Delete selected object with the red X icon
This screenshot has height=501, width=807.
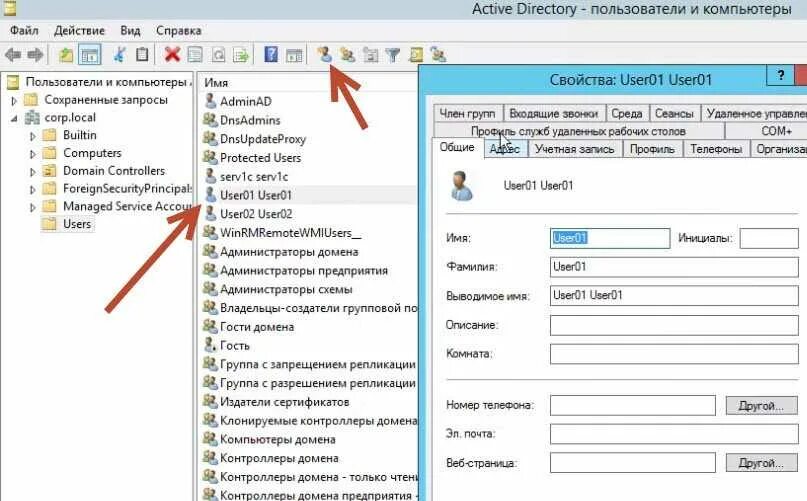[172, 54]
